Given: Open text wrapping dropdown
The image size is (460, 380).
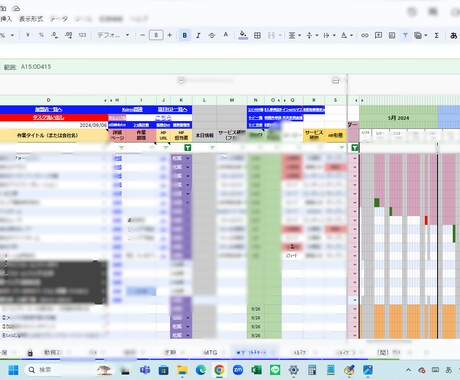Looking at the screenshot, I should (x=329, y=35).
